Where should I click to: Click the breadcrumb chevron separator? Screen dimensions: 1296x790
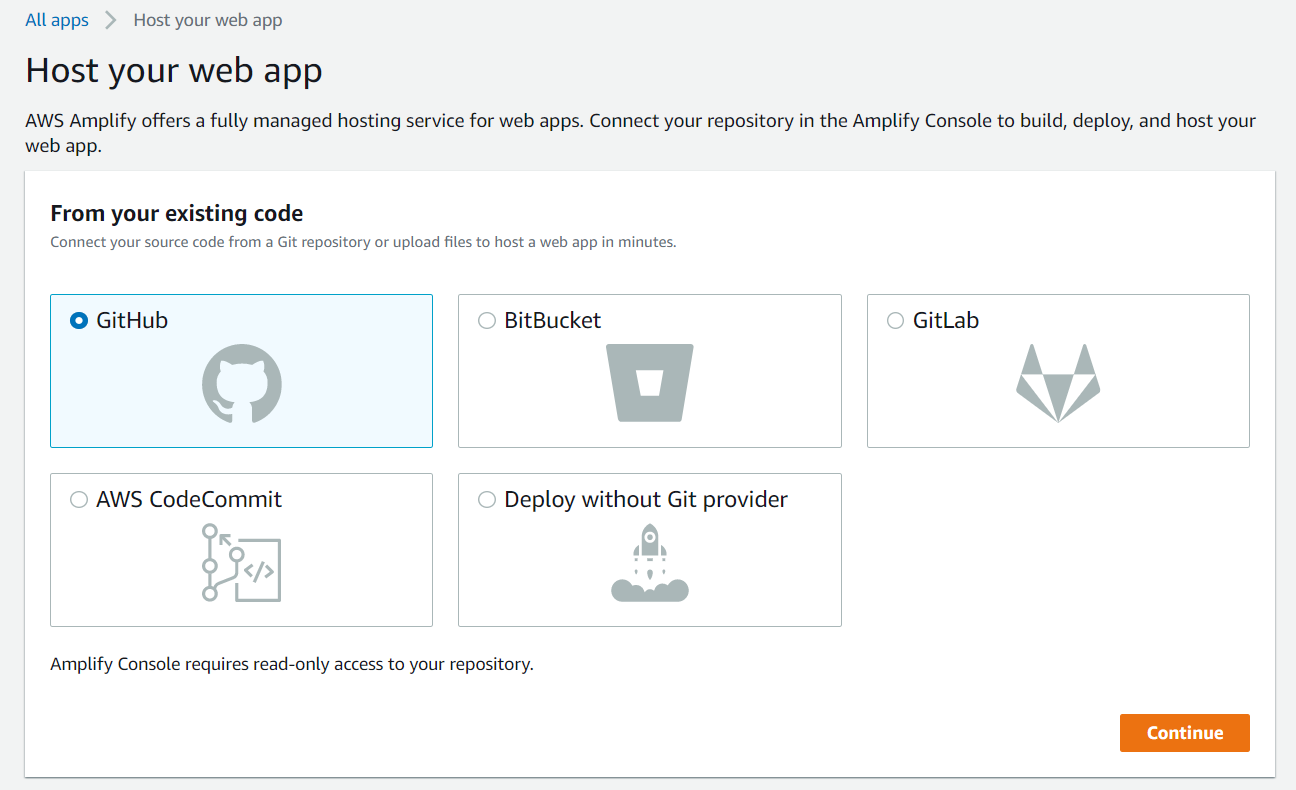[111, 20]
